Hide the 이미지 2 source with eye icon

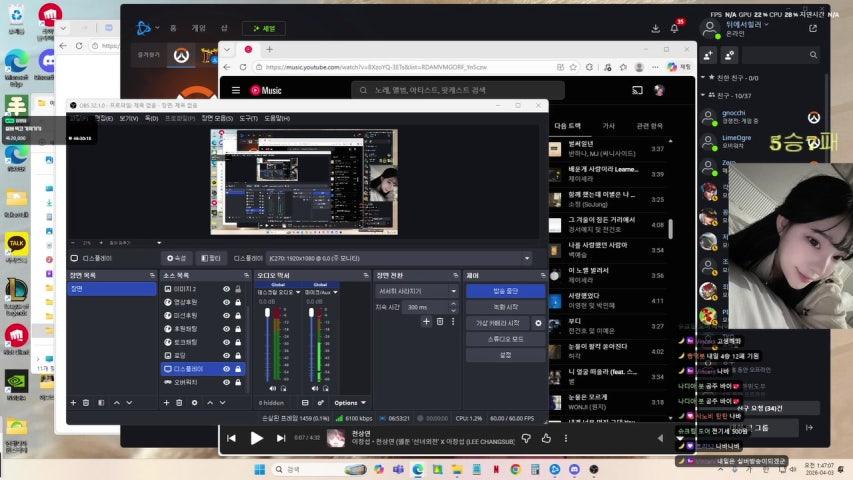pos(227,289)
